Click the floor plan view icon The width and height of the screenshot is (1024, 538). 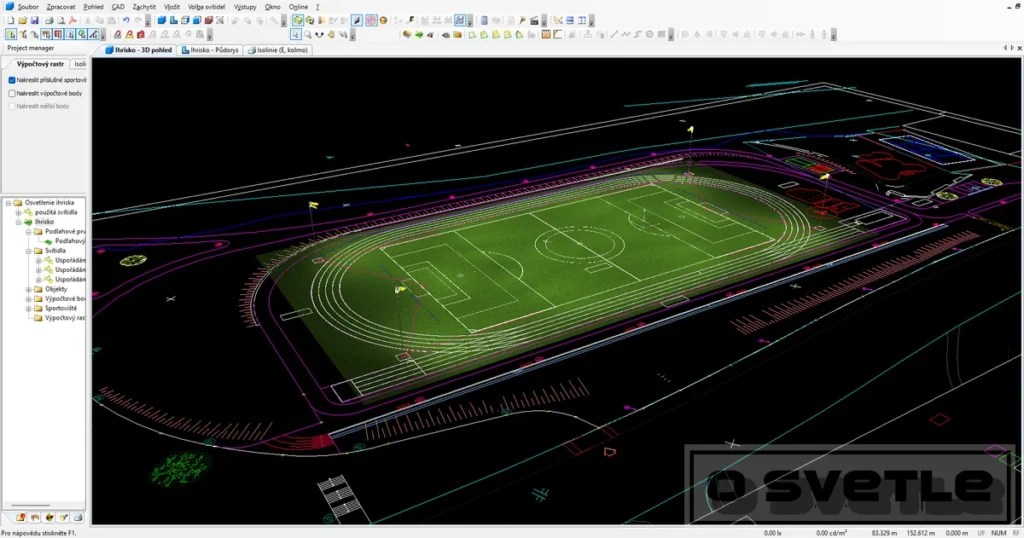point(174,20)
